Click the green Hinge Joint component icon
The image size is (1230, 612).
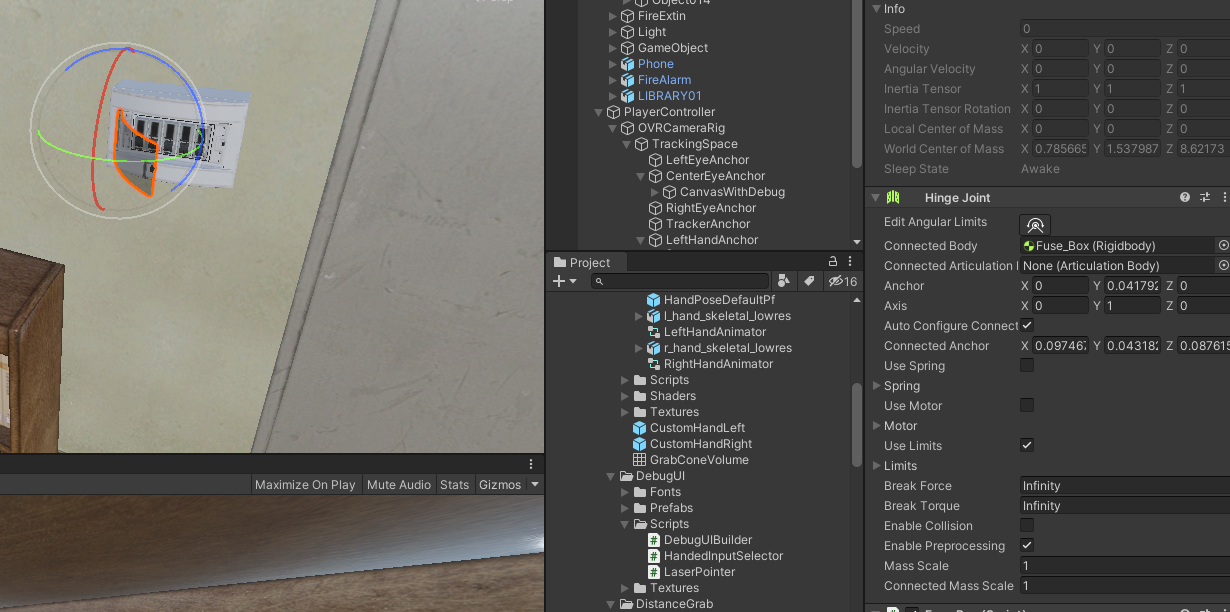893,198
